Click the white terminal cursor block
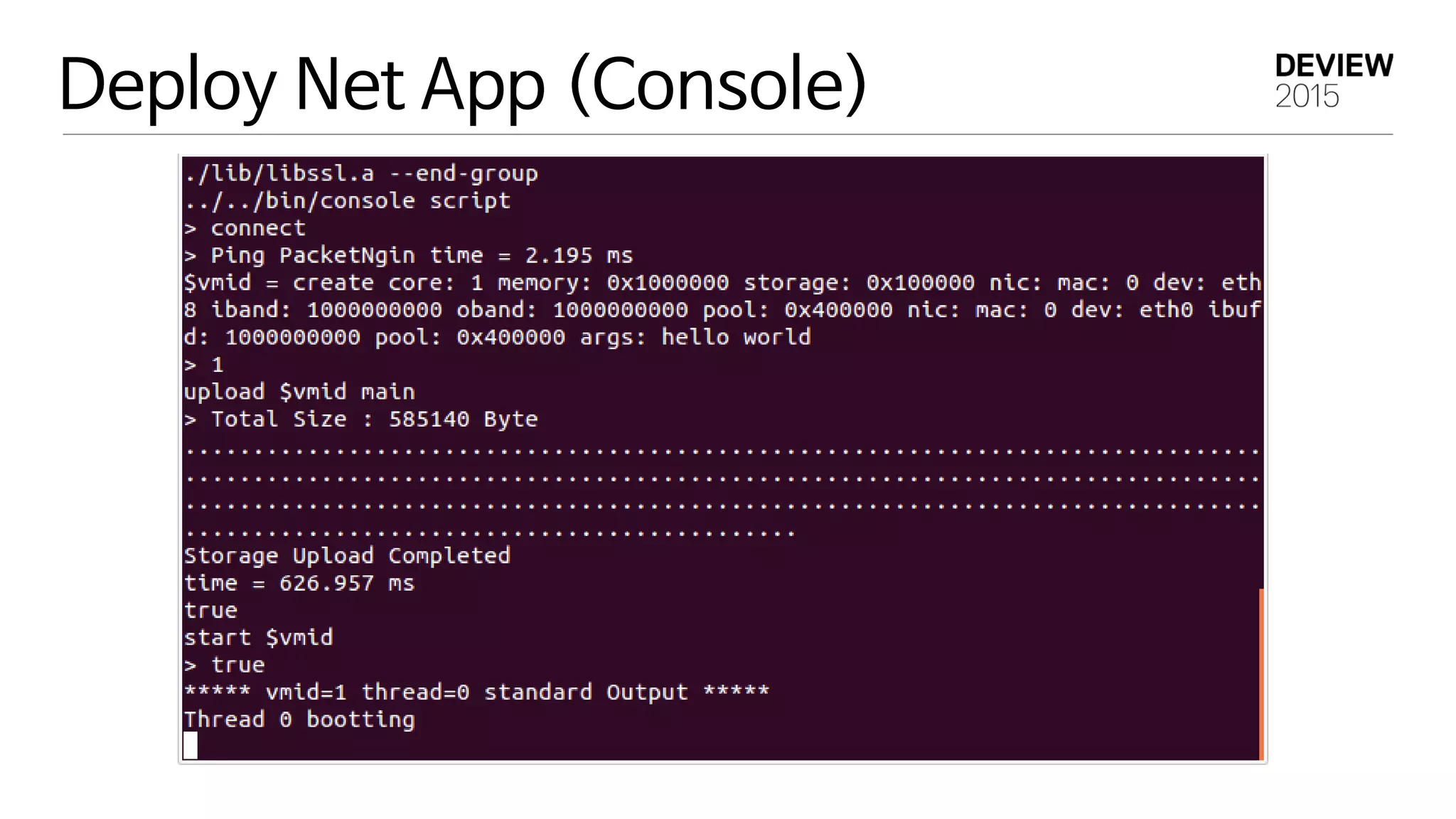The width and height of the screenshot is (1456, 819). 191,746
